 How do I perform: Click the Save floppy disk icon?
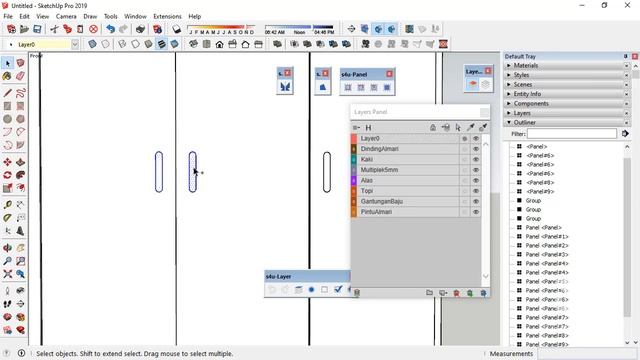[x=37, y=29]
